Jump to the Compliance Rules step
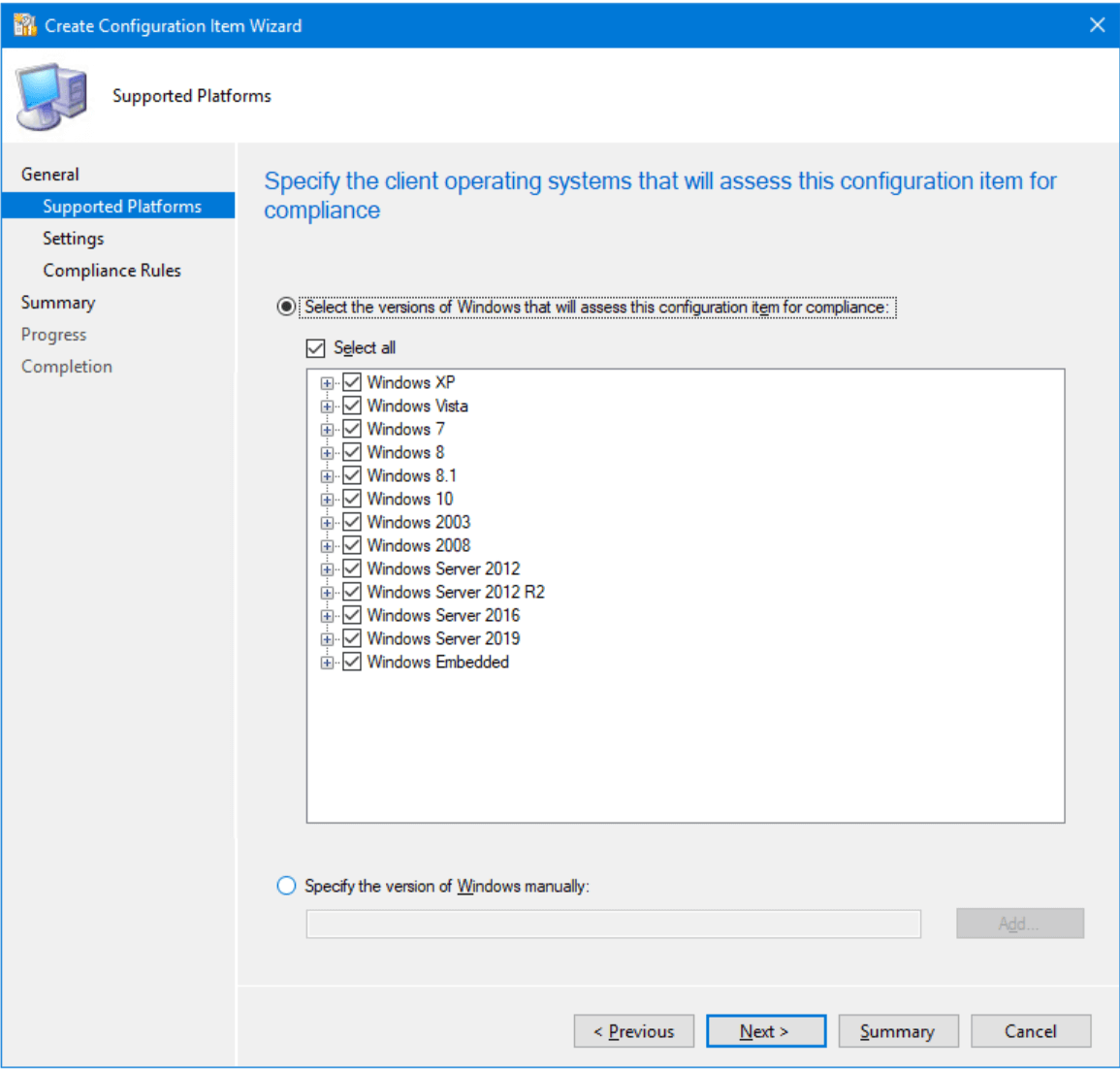This screenshot has height=1071, width=1120. (112, 271)
